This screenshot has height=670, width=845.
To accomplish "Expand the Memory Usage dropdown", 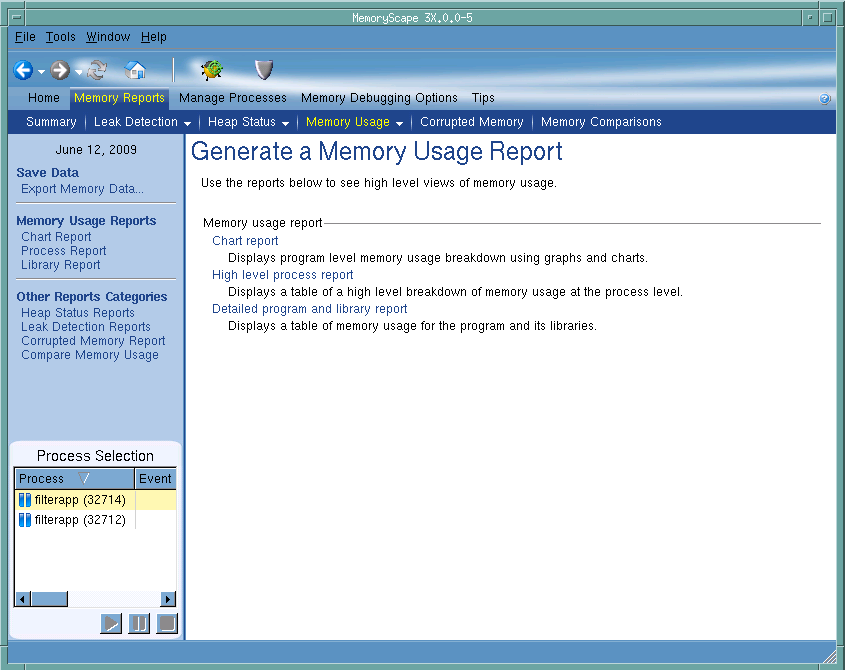I will (x=399, y=123).
